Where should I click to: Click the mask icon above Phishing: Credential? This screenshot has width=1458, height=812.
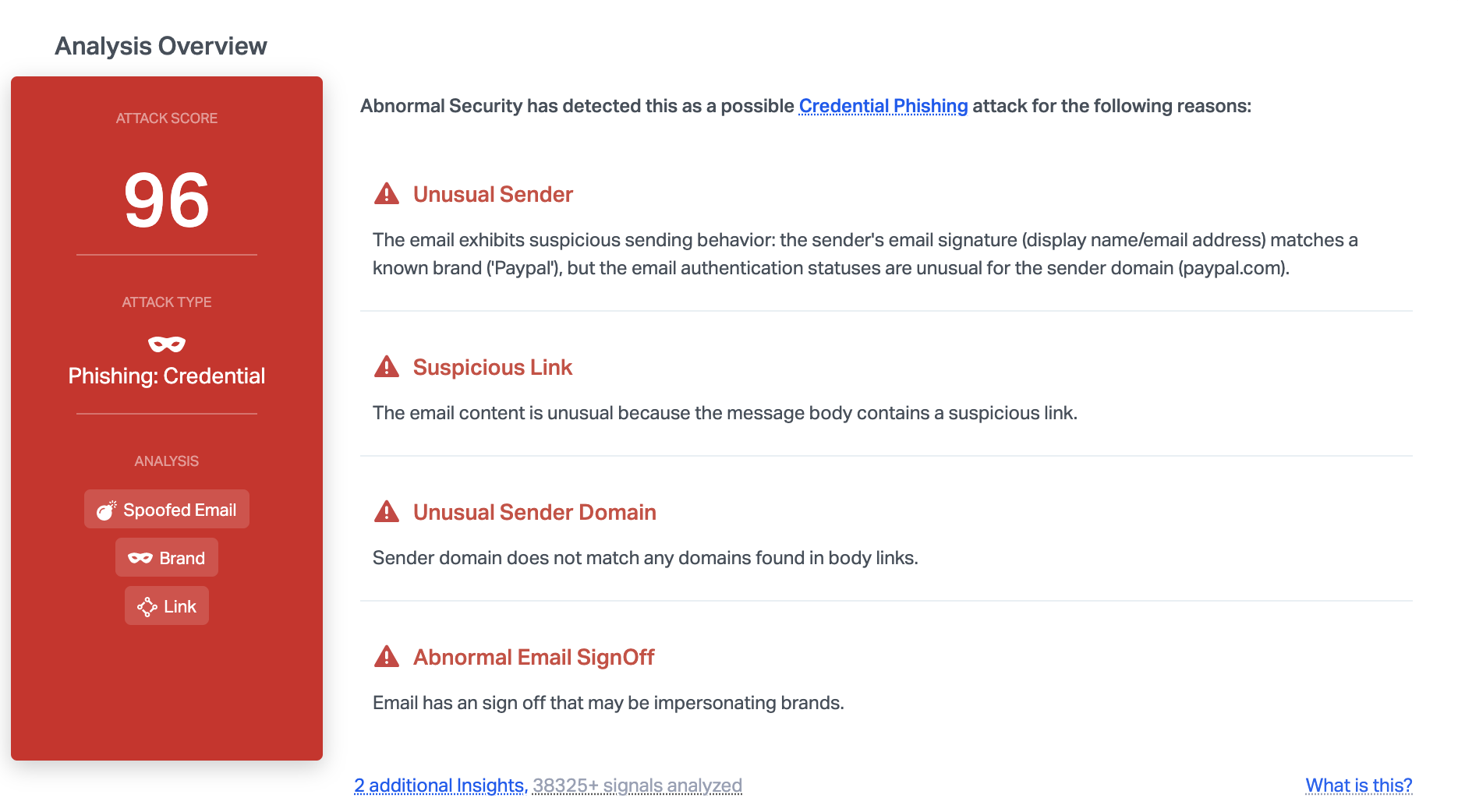click(166, 344)
